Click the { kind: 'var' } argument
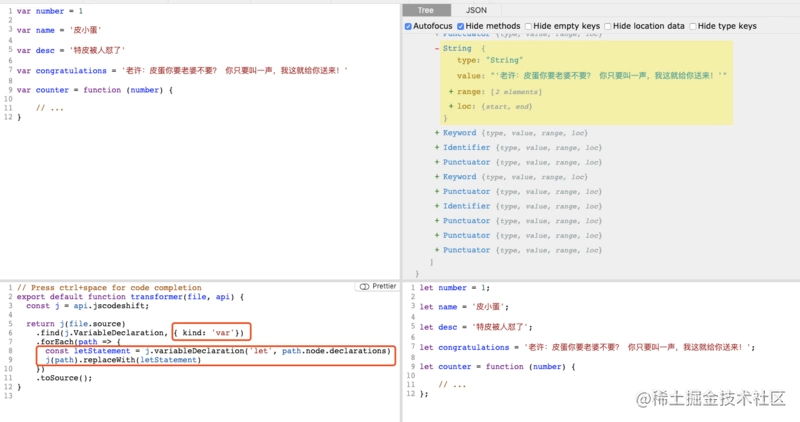The image size is (800, 422). point(208,333)
